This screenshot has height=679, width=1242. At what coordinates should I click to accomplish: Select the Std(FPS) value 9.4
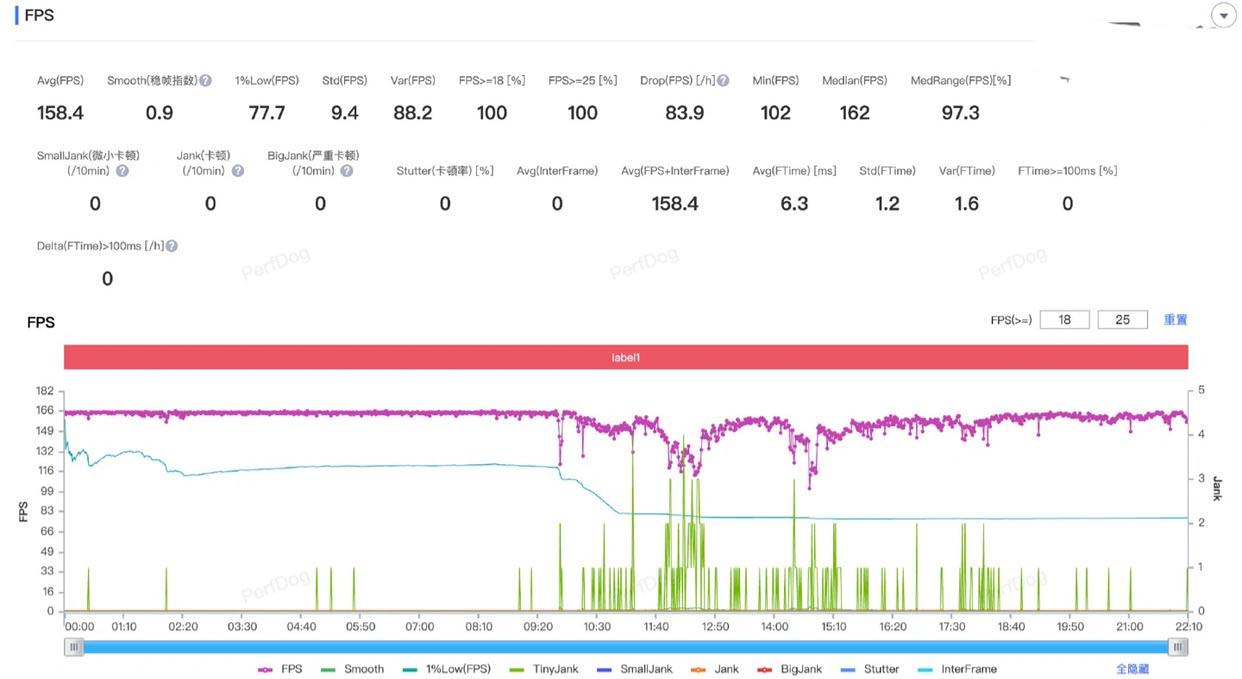click(x=345, y=113)
